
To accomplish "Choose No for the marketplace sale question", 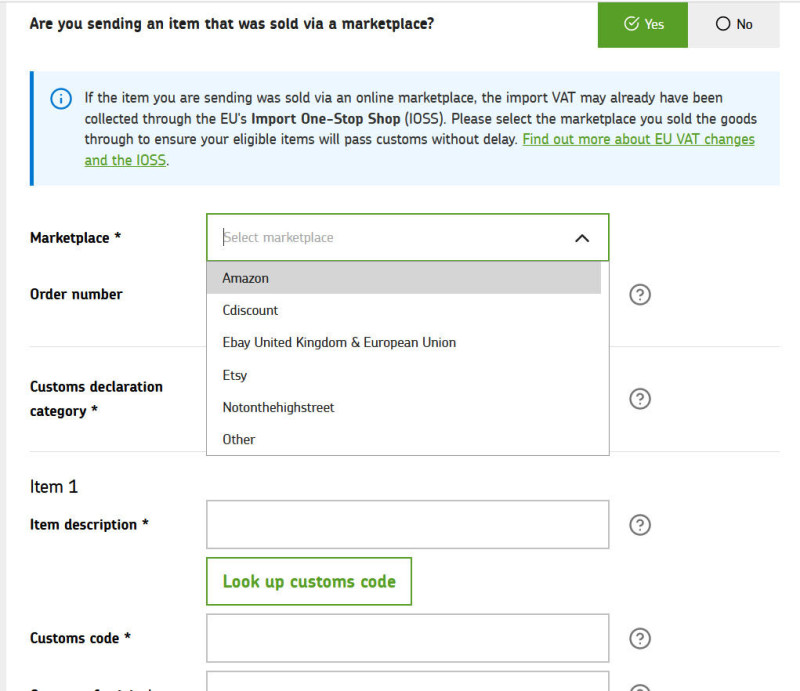I will coord(734,24).
